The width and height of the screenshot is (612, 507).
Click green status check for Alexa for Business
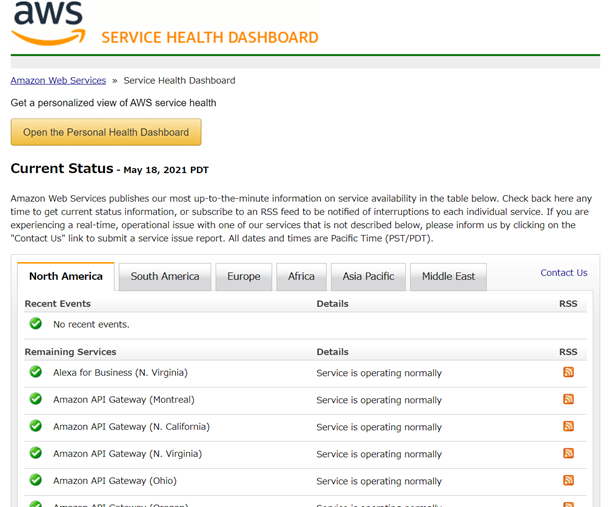point(36,372)
